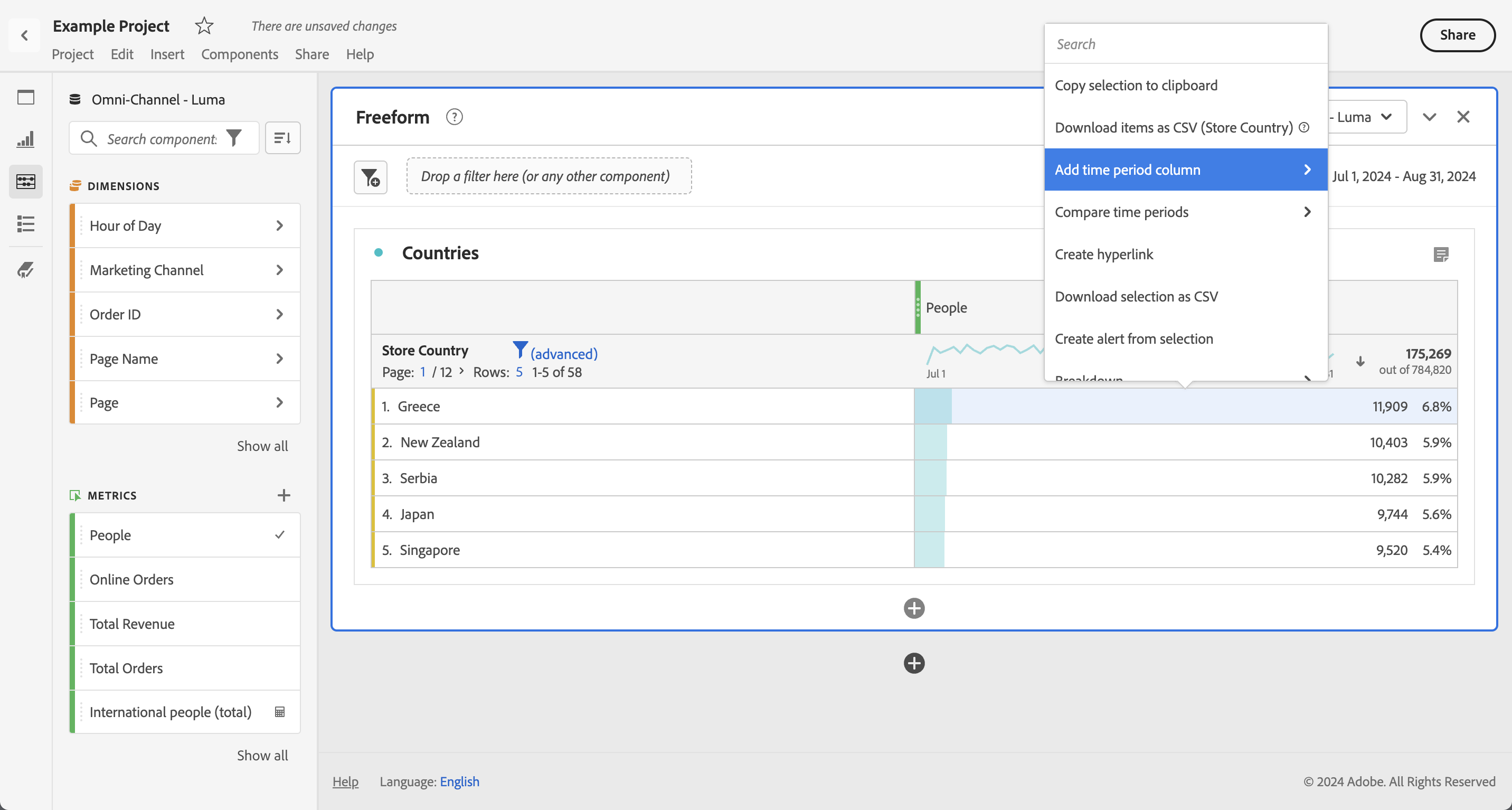Expand the Marketing Channel dimension

279,270
